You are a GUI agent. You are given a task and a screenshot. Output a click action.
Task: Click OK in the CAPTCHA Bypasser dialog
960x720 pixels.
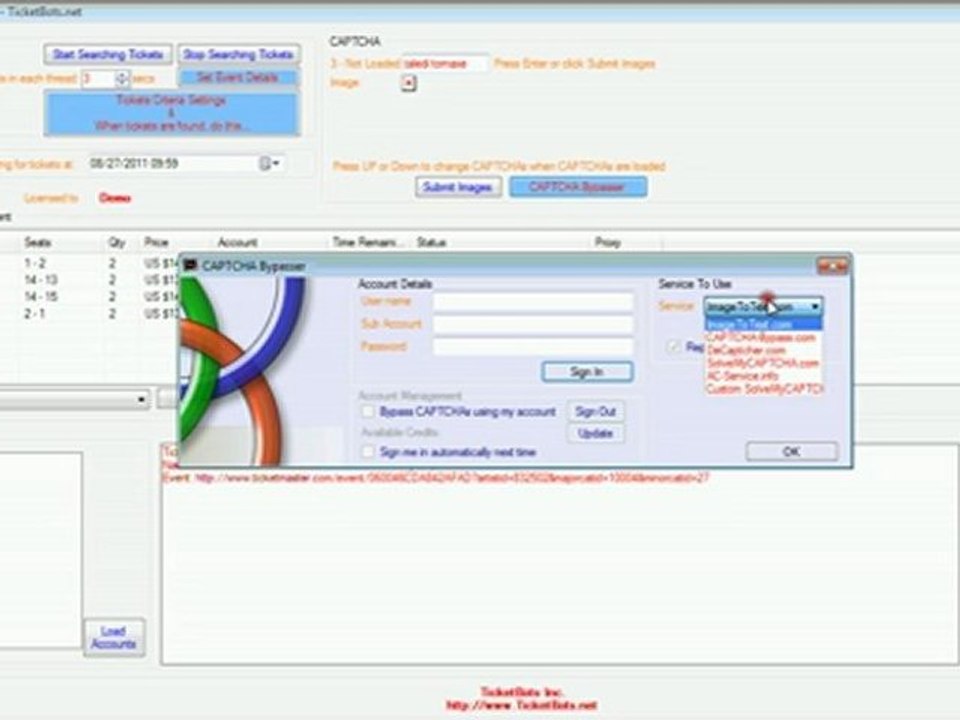pyautogui.click(x=792, y=452)
